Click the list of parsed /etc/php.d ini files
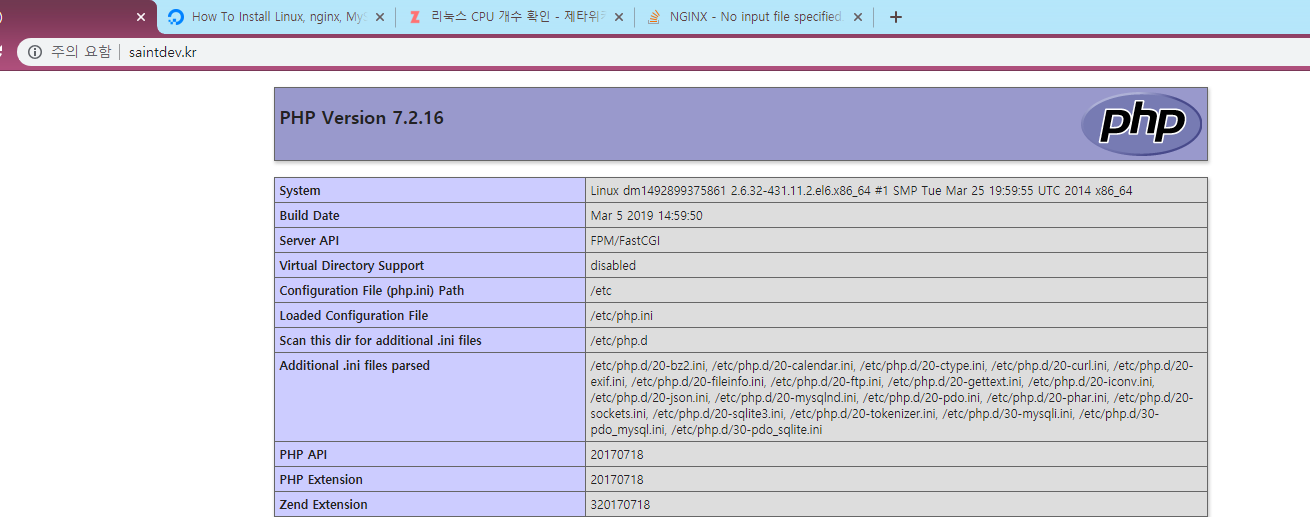Viewport: 1310px width, 517px height. point(892,398)
